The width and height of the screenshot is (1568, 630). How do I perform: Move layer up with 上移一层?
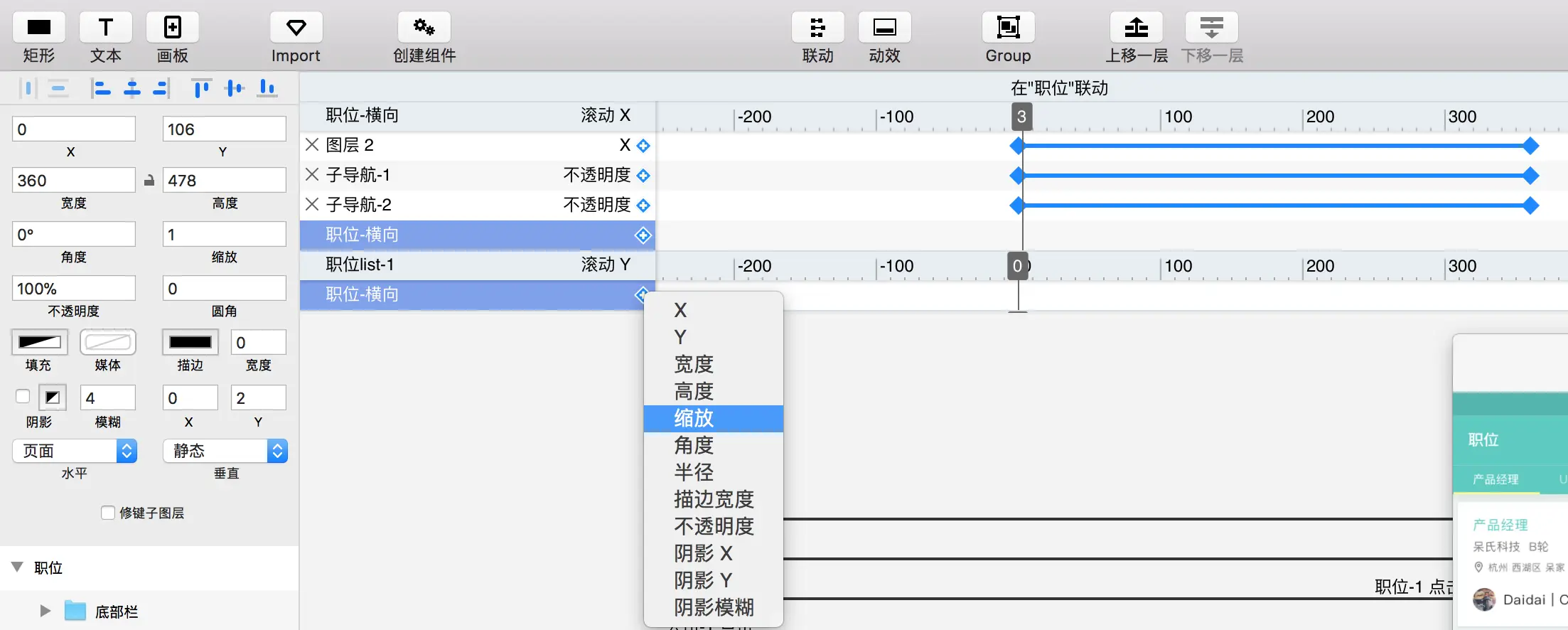(x=1136, y=28)
